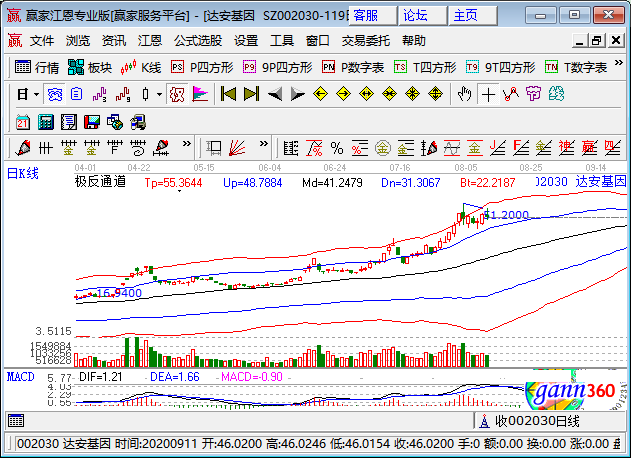Screen dimensions: 631x458
Task: Open the 文件 menu
Action: click(42, 41)
